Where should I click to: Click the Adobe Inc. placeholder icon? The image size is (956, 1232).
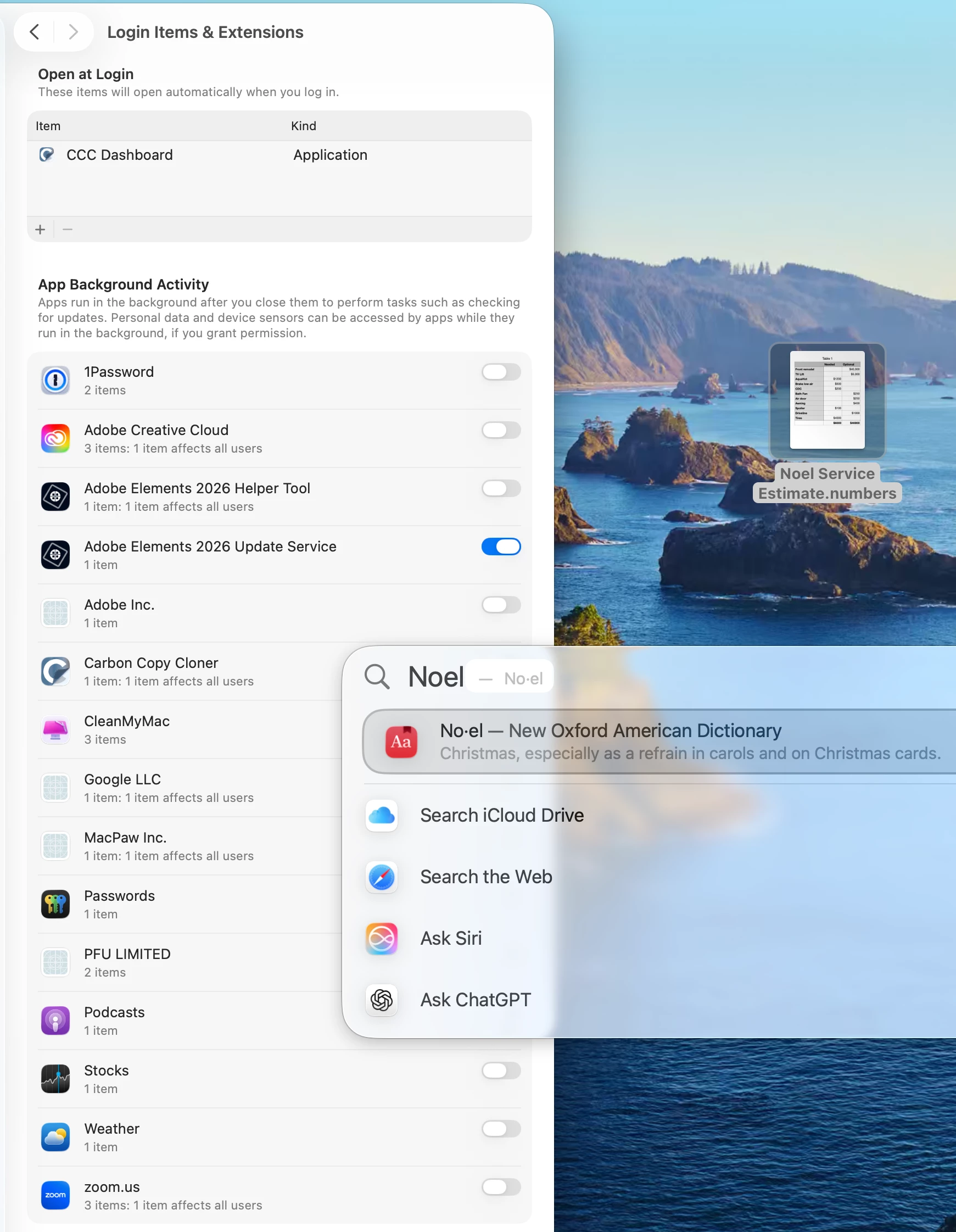point(55,612)
